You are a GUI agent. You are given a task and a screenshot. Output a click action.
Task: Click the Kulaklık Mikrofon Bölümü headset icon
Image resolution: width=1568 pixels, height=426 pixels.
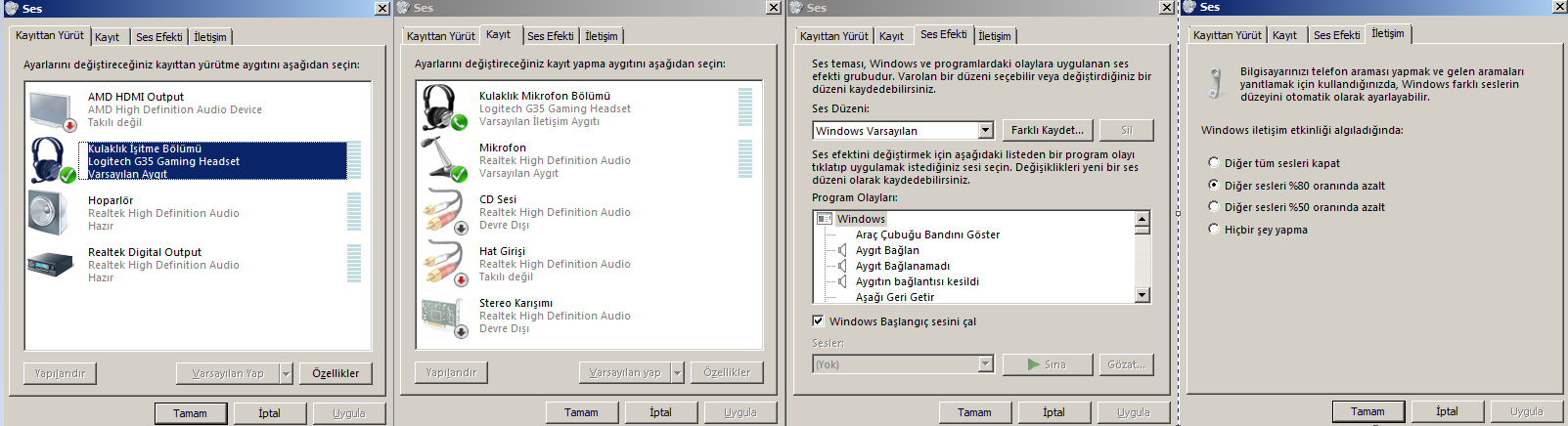click(444, 108)
